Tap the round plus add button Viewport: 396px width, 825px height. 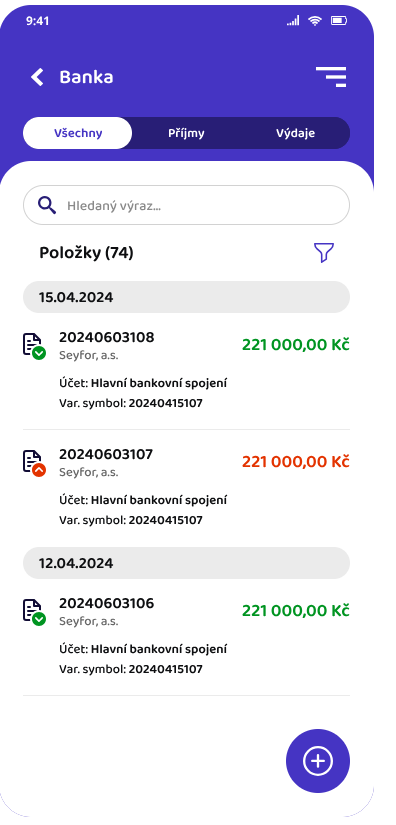[x=318, y=761]
